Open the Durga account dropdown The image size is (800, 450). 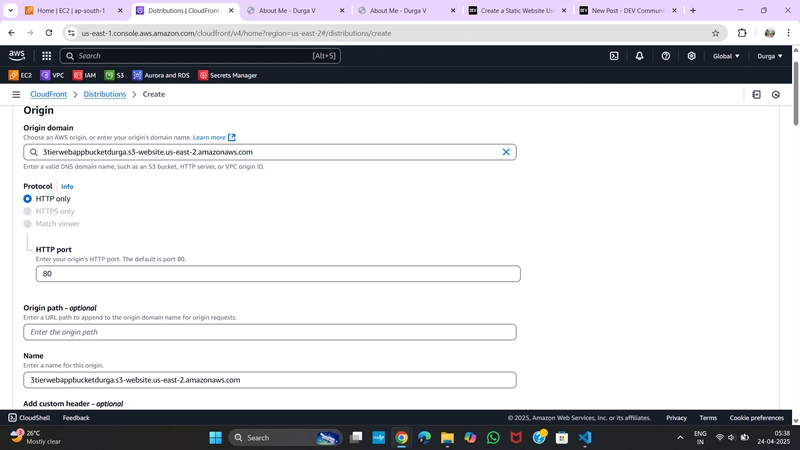[x=769, y=56]
